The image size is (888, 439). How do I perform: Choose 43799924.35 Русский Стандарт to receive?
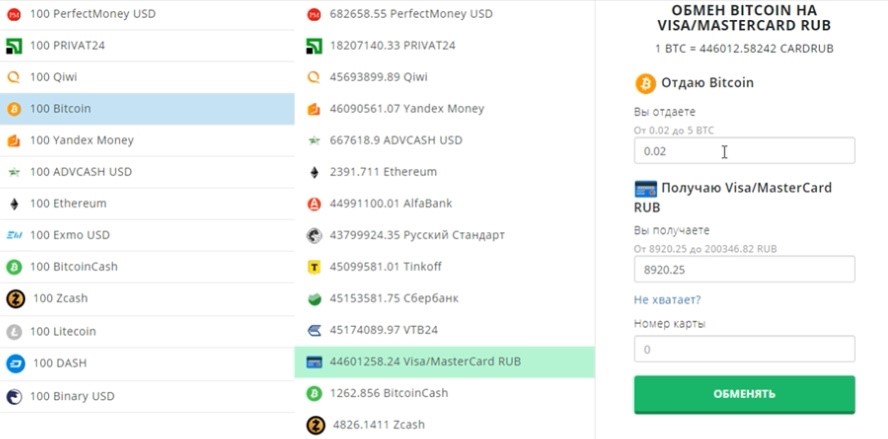point(445,236)
